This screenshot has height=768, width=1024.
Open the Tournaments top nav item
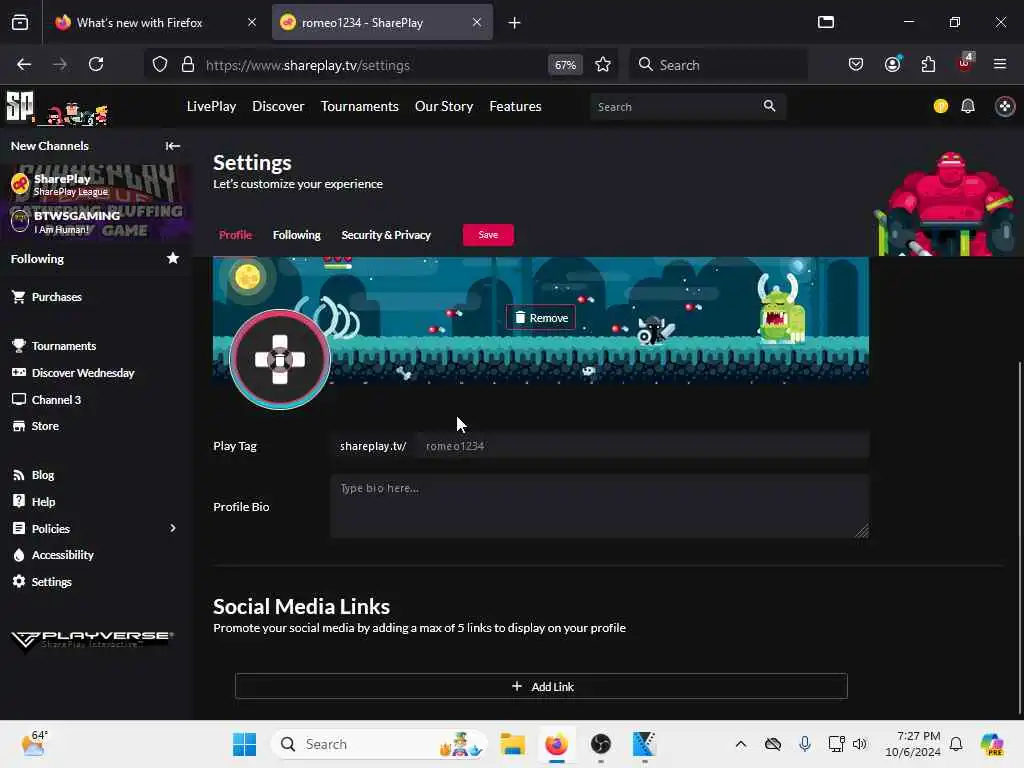[x=359, y=106]
